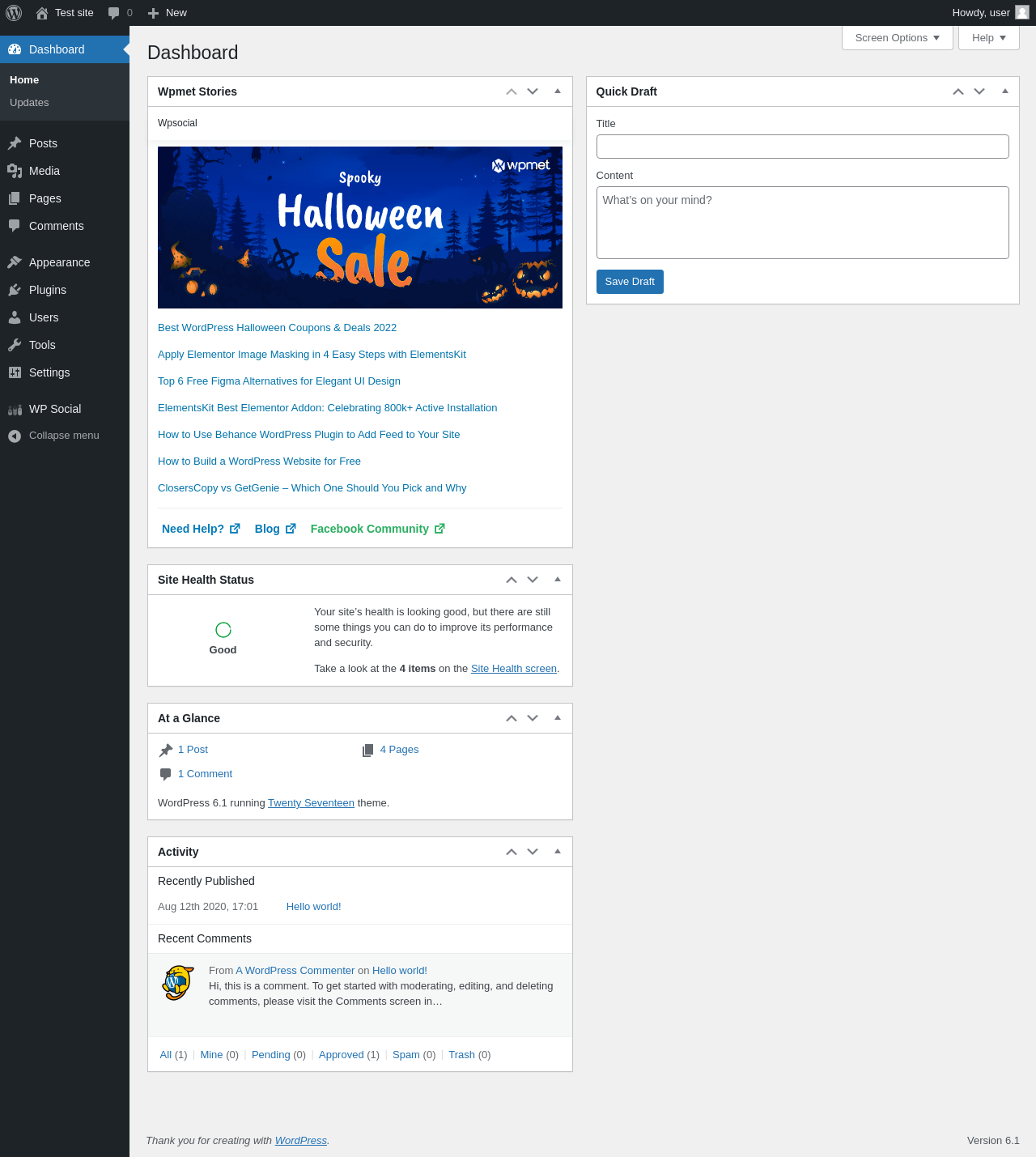Open the Site Health screen link
Screen dimensions: 1036x1157
514,669
